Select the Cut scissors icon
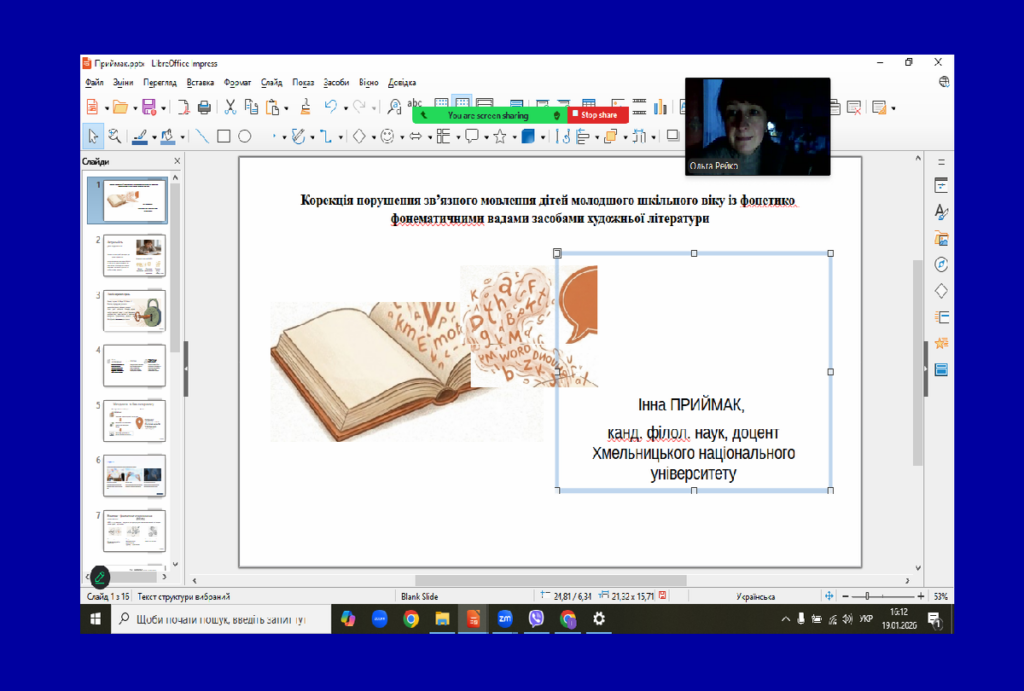Screen dimensions: 1024x691 (230, 107)
